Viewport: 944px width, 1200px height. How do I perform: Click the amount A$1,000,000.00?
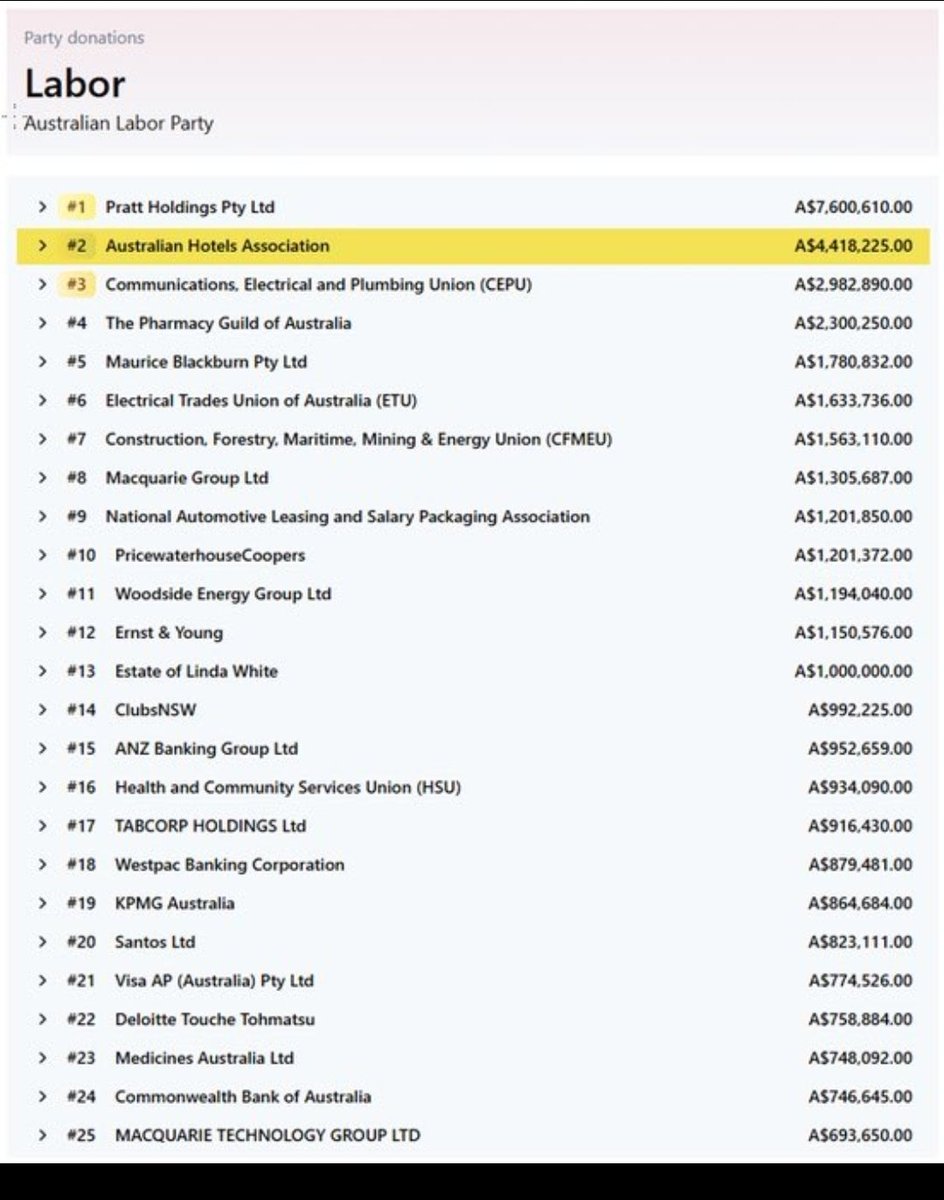[854, 671]
